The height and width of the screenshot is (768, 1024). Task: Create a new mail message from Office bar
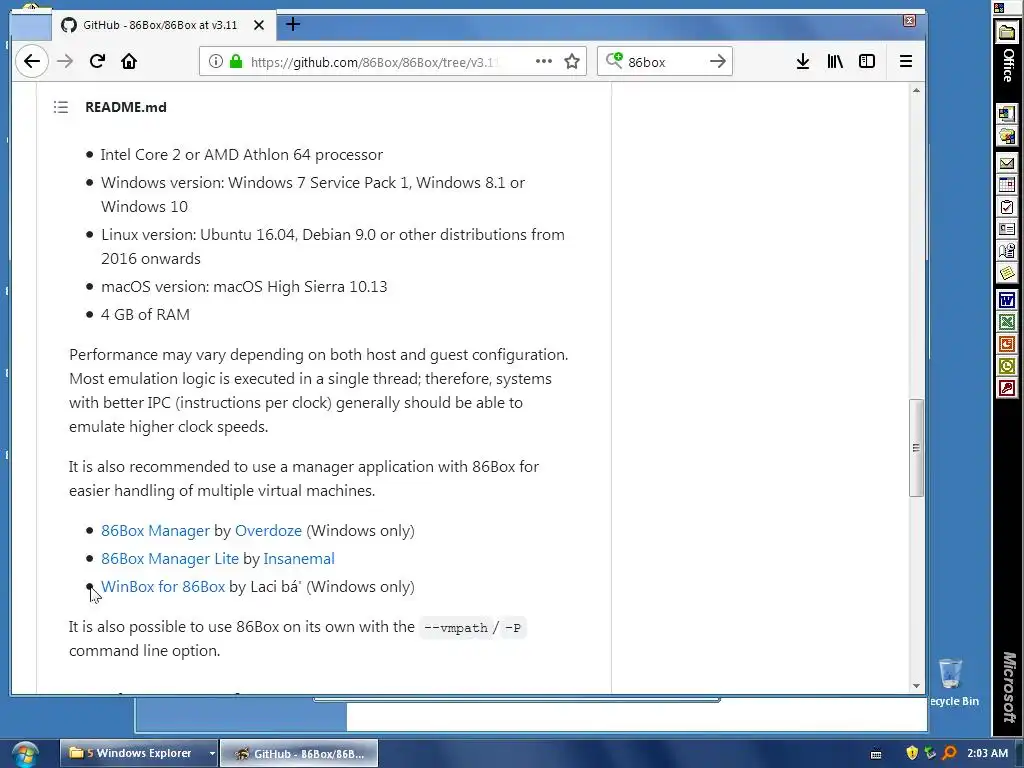(x=1006, y=163)
